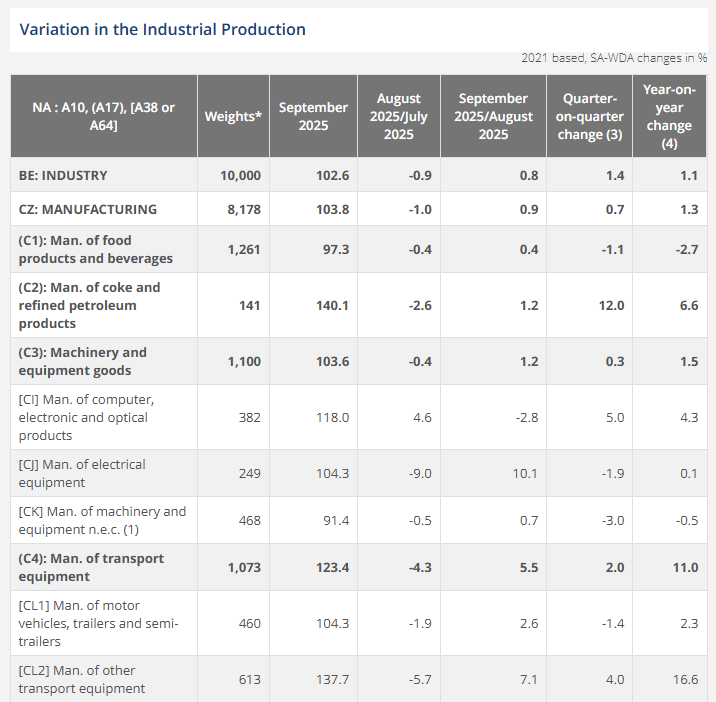716x702 pixels.
Task: Click the 'NA : A10, (A17)' header cell
Action: pos(103,116)
